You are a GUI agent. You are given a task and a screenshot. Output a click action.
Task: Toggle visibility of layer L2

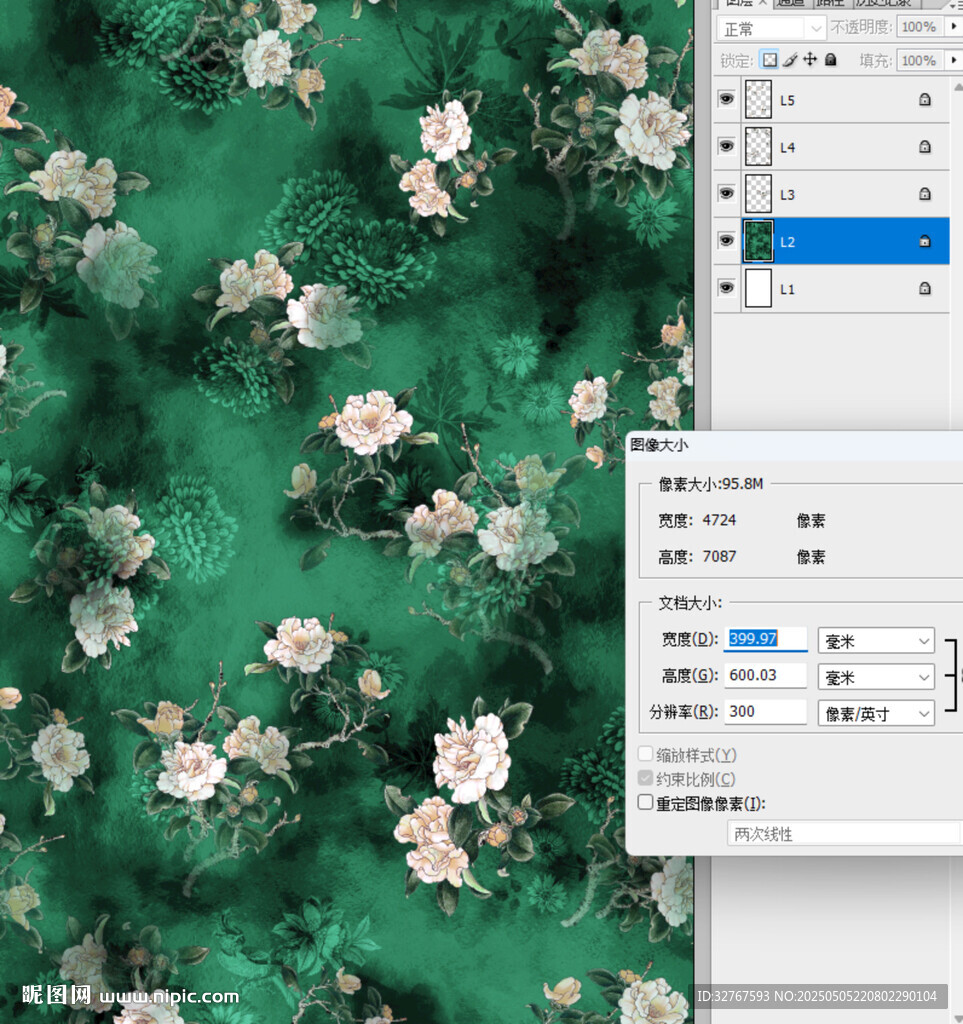(727, 241)
